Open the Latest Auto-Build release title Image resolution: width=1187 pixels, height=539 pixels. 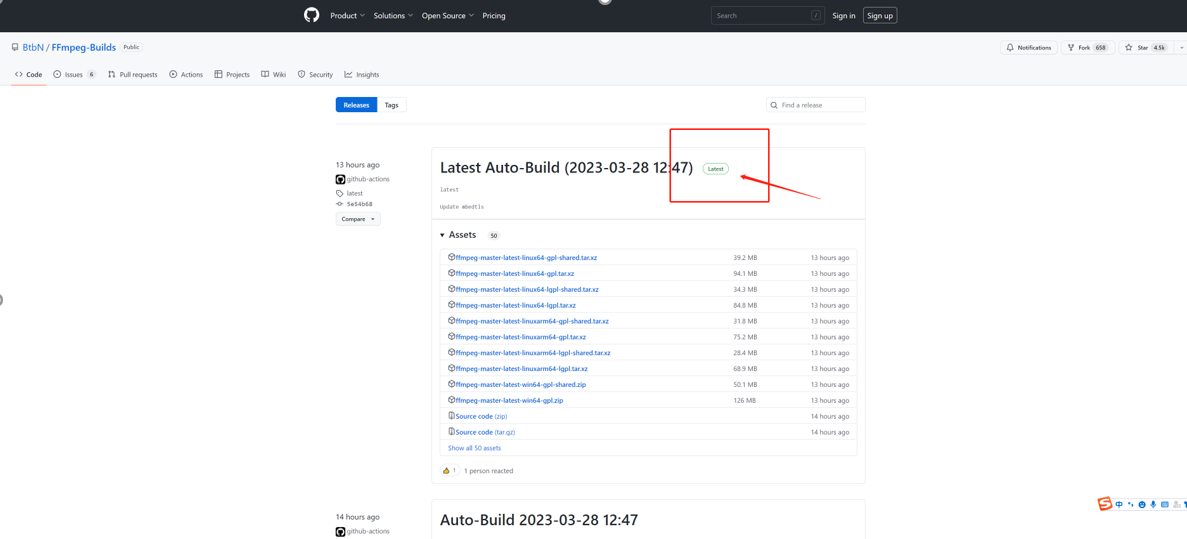point(566,168)
